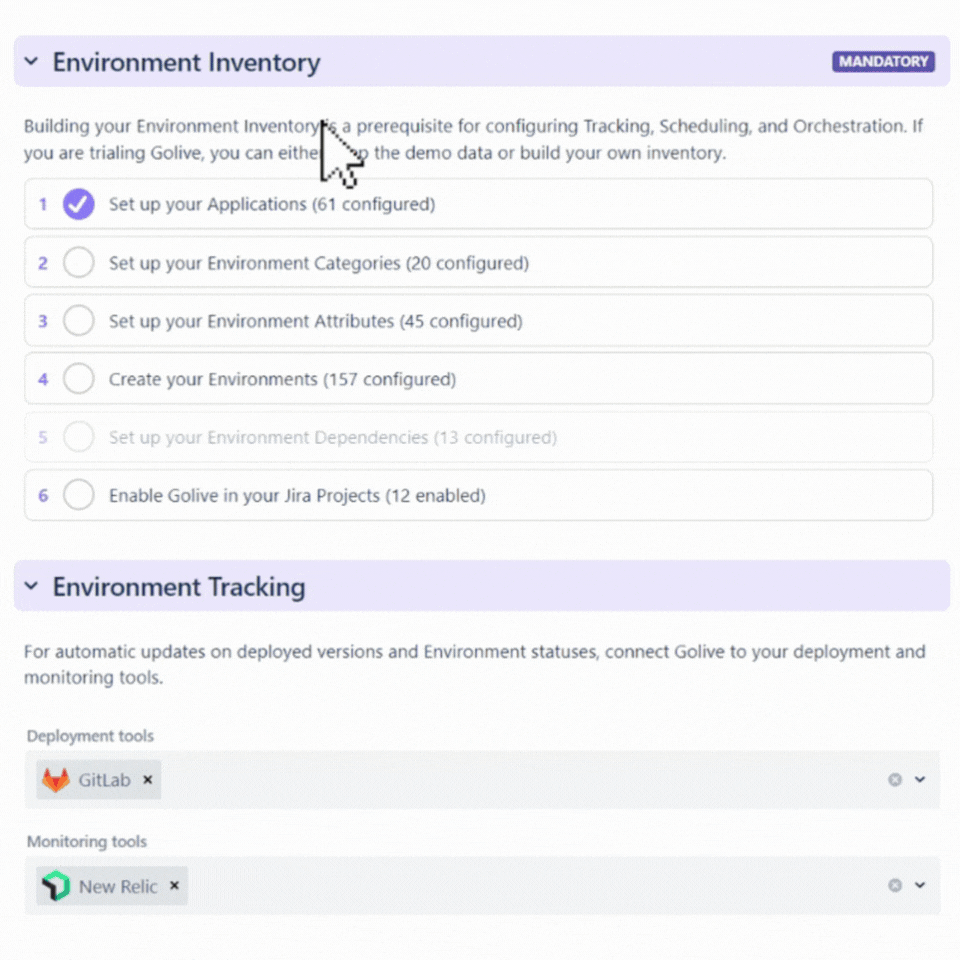This screenshot has height=960, width=960.
Task: Clear all Monitoring tools via the circled x
Action: (895, 885)
